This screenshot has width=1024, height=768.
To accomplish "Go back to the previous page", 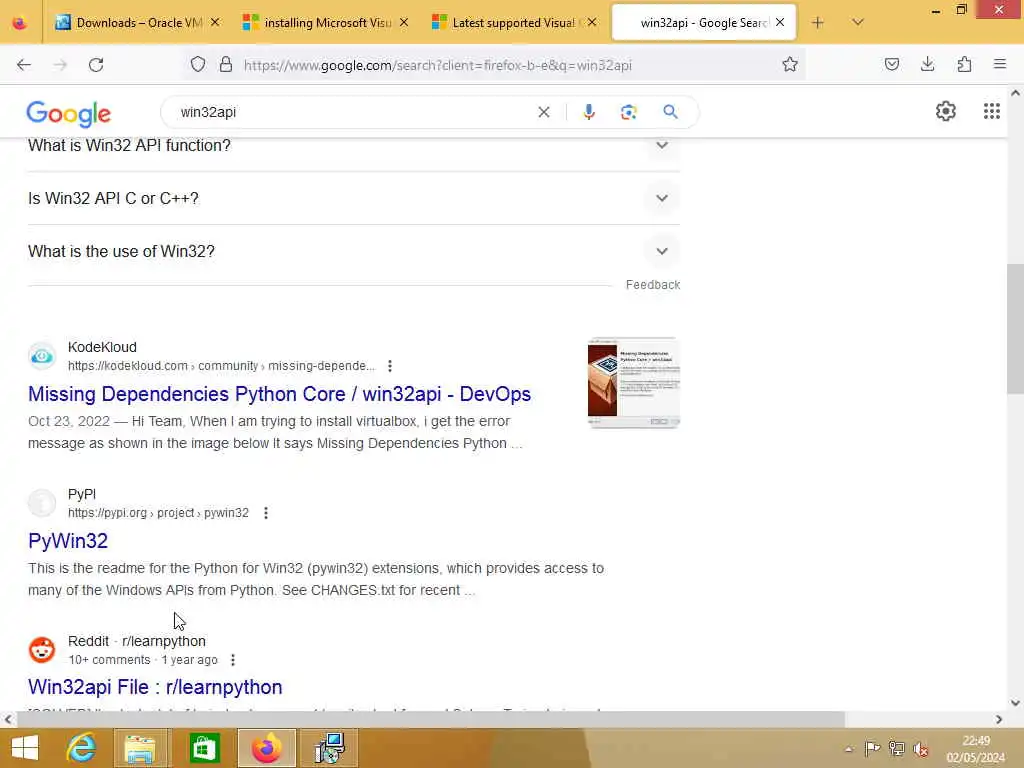I will click(24, 65).
